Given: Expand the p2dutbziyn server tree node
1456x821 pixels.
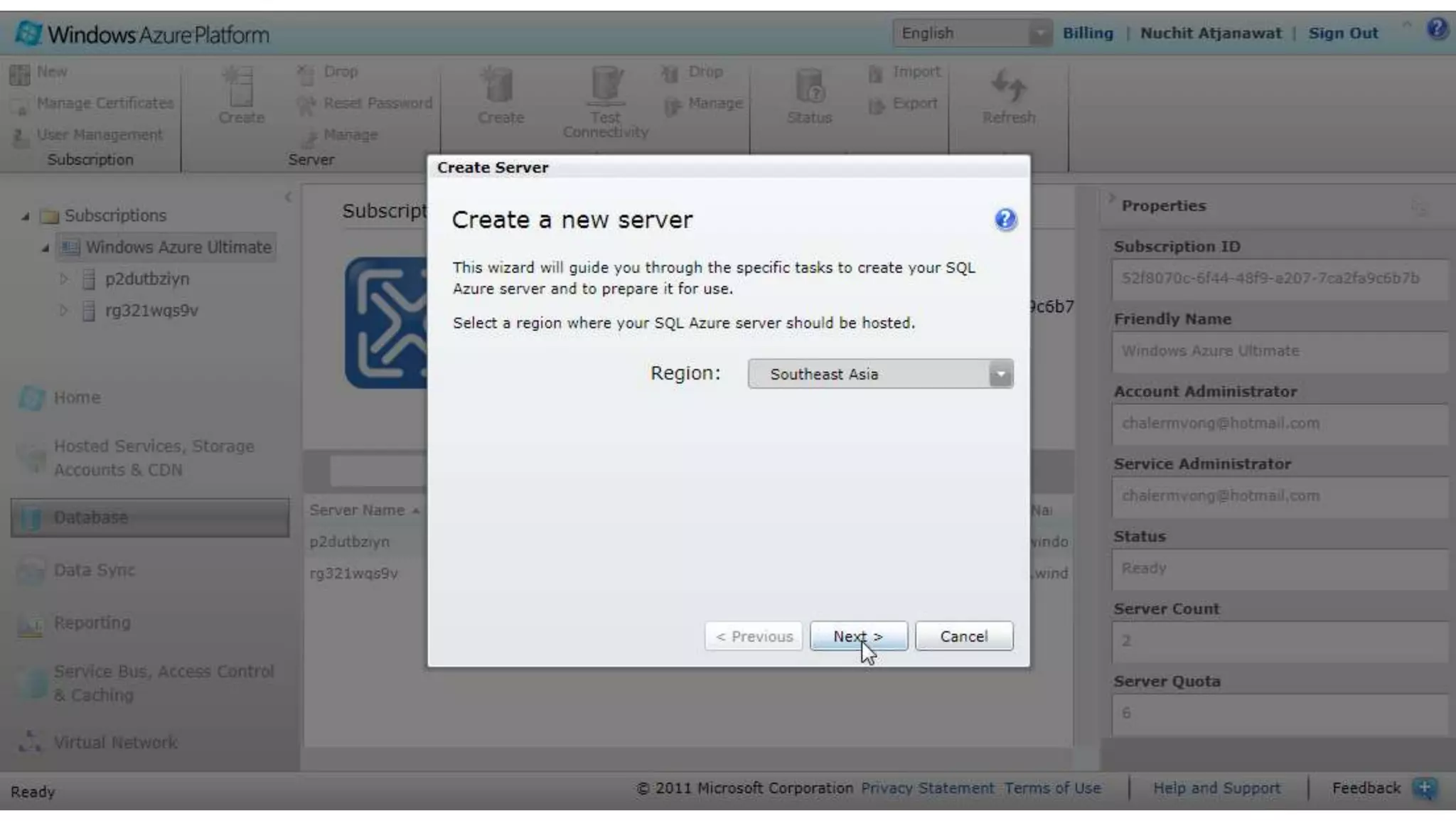Looking at the screenshot, I should 64,279.
